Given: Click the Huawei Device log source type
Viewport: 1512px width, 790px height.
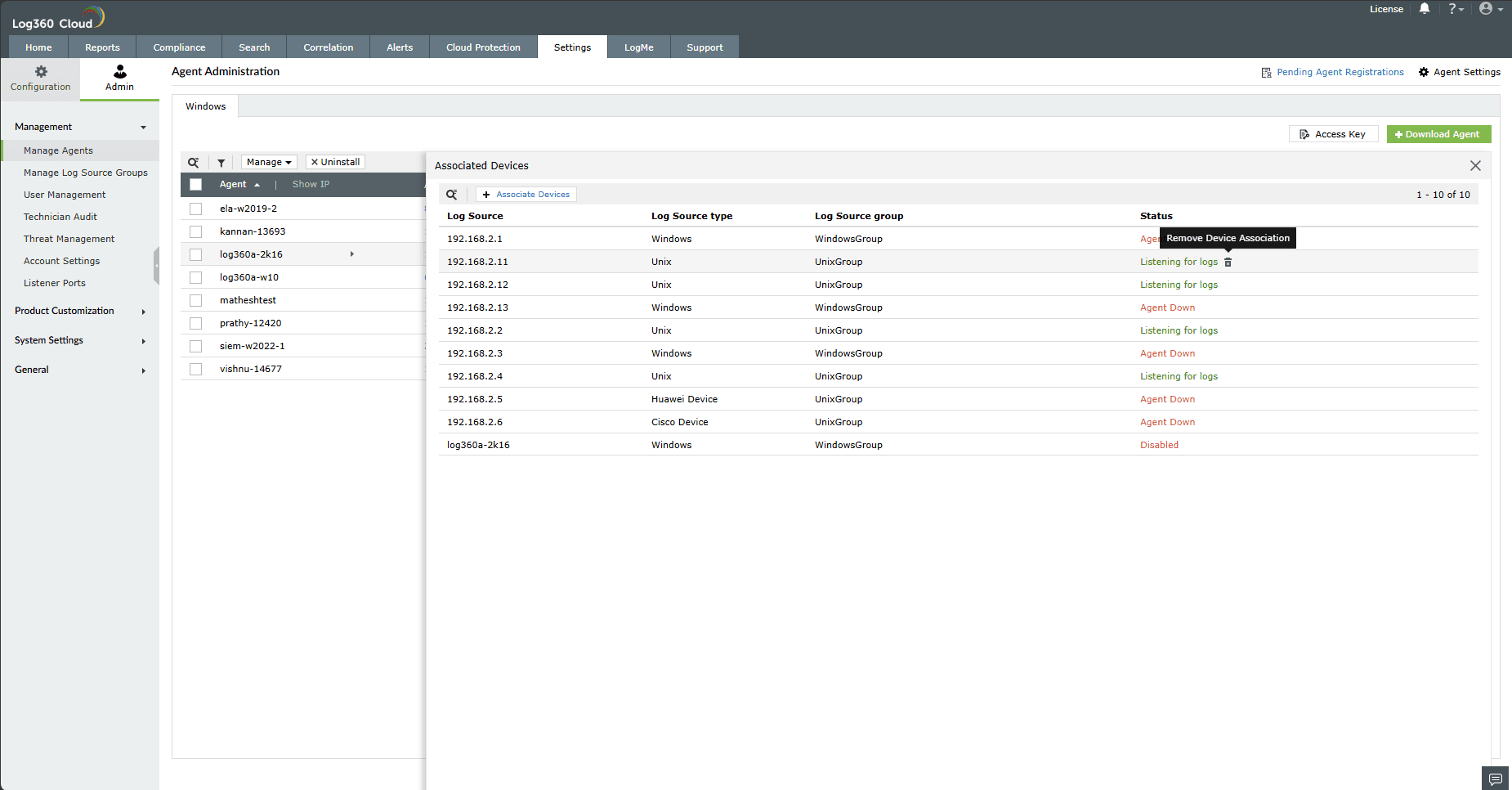Looking at the screenshot, I should point(684,399).
